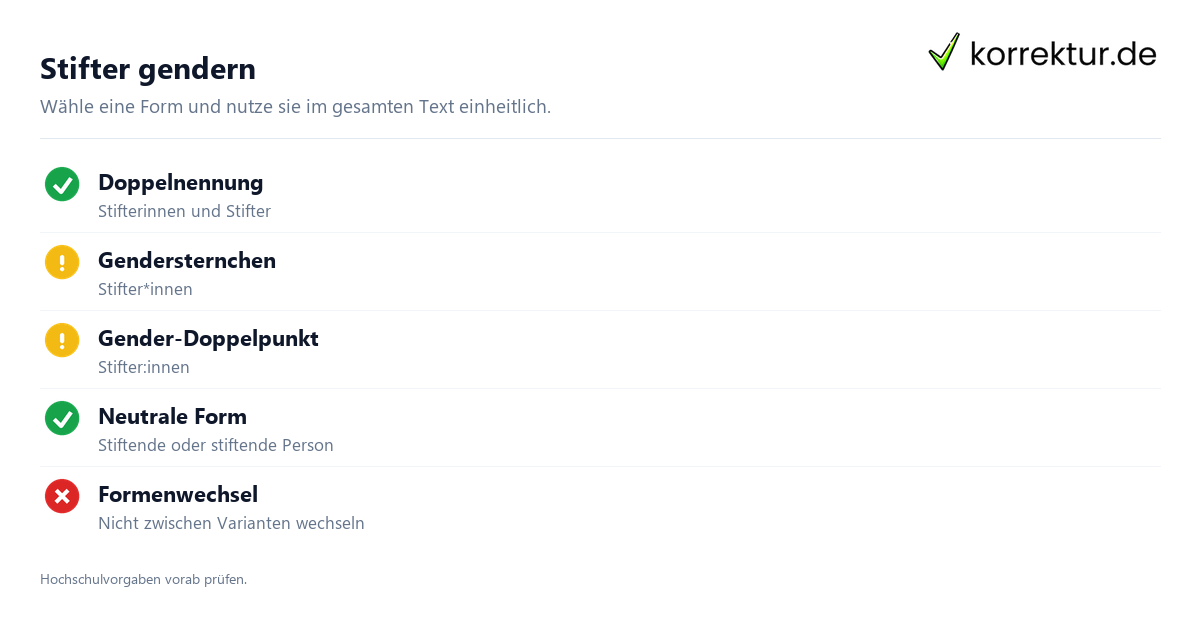
Task: Click the green checkmark beside Doppelnennung
Action: pyautogui.click(x=62, y=184)
